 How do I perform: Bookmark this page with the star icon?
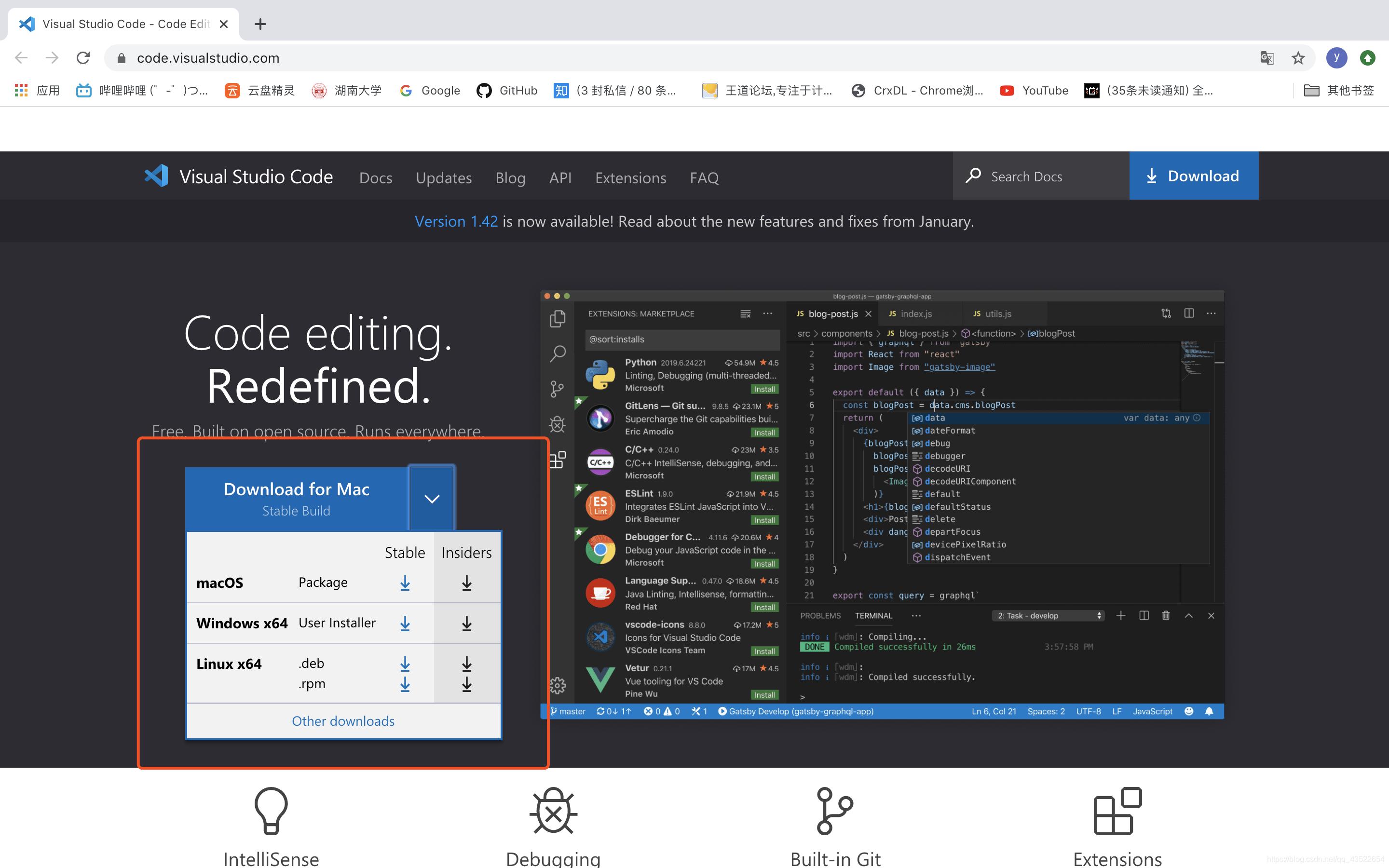point(1298,58)
